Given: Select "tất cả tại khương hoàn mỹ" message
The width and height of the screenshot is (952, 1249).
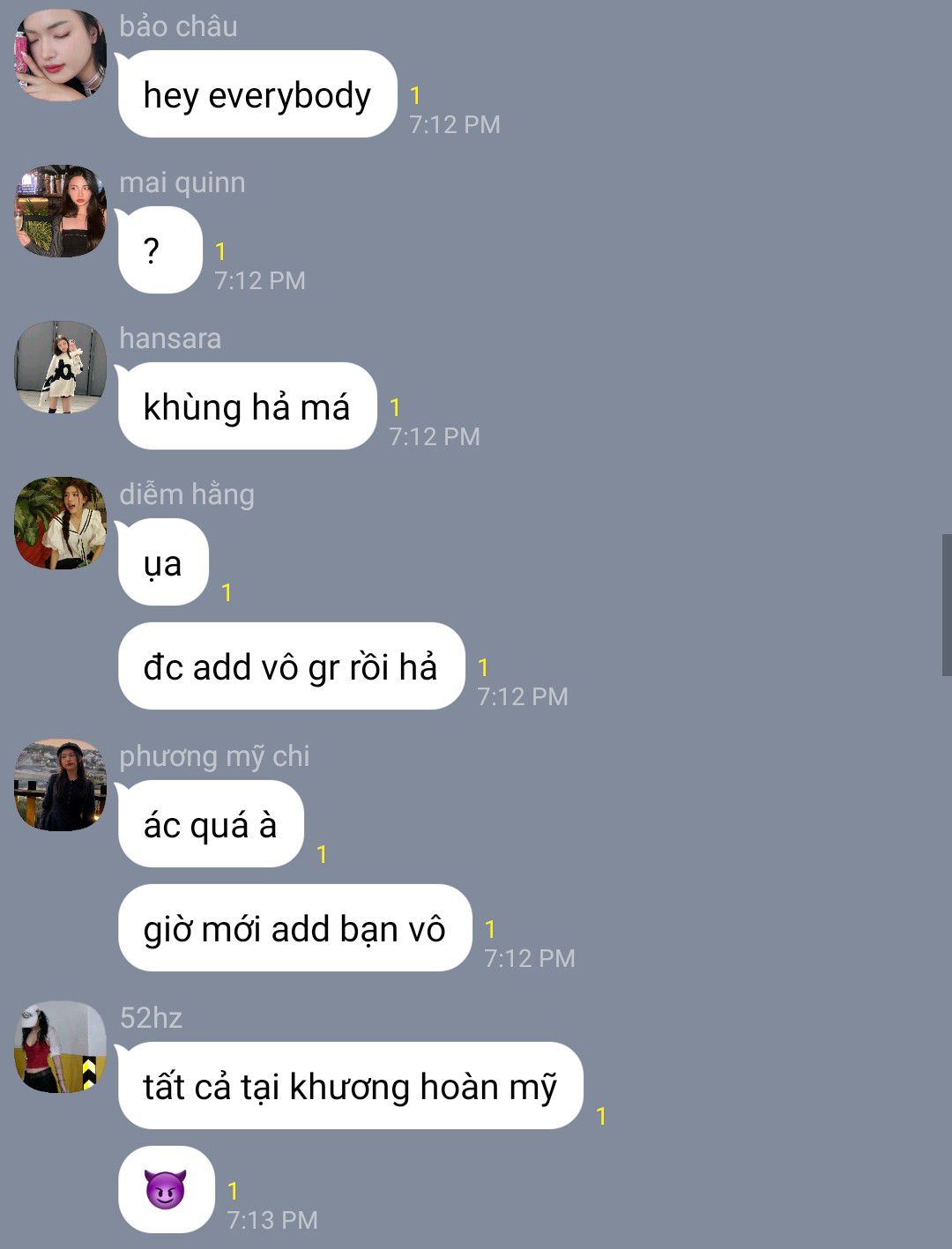Looking at the screenshot, I should click(x=351, y=1086).
